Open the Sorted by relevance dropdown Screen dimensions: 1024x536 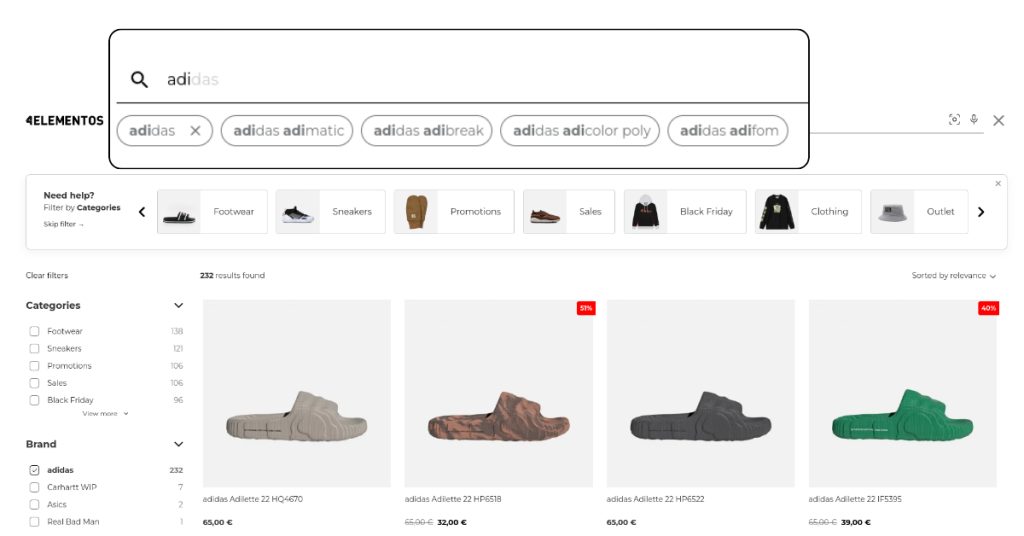pyautogui.click(x=953, y=276)
